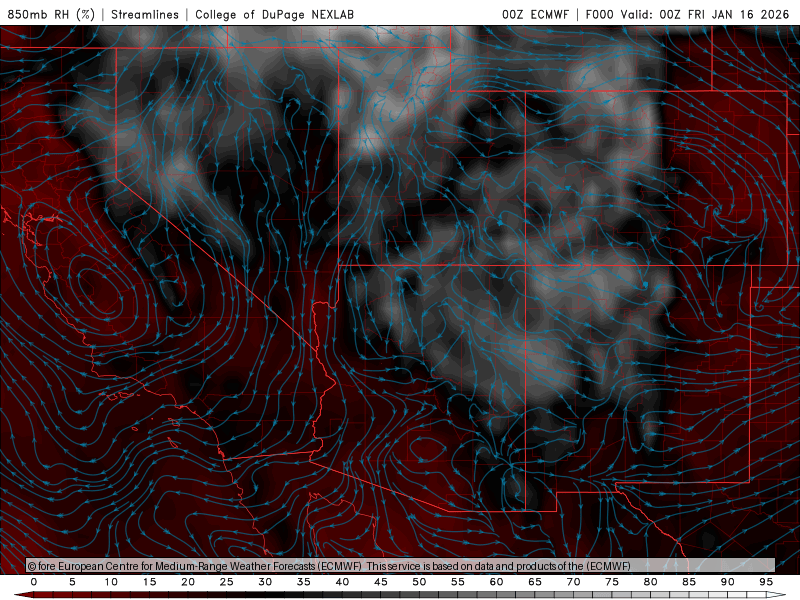Select the "00Z ECMWF" model run label

tap(535, 14)
